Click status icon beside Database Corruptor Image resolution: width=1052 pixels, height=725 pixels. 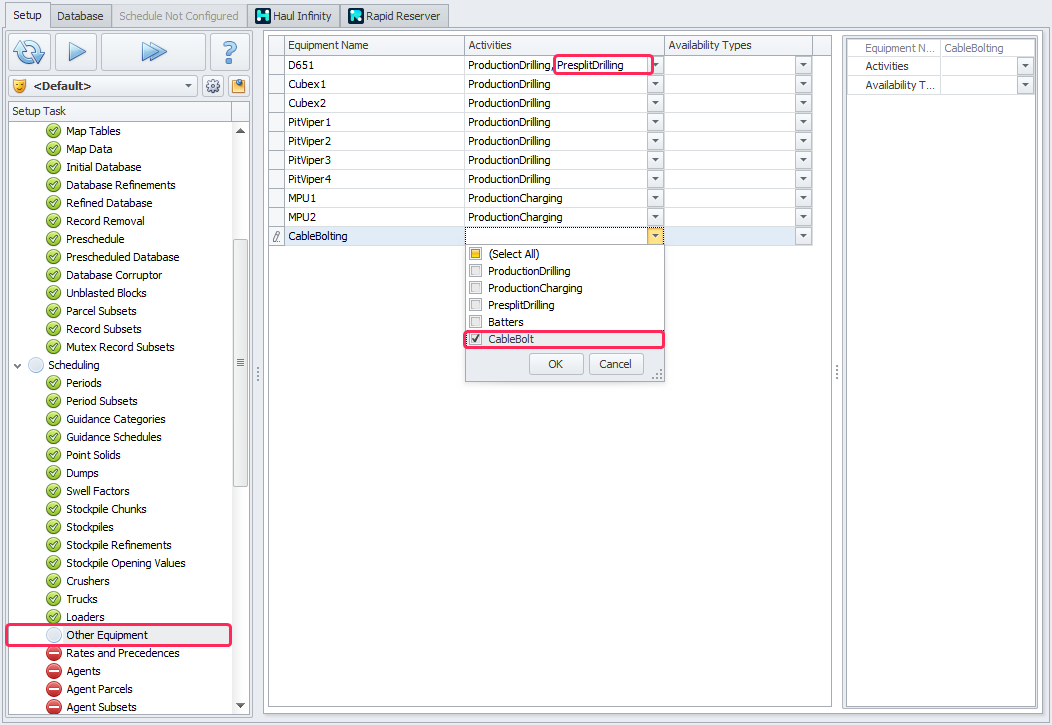coord(54,275)
